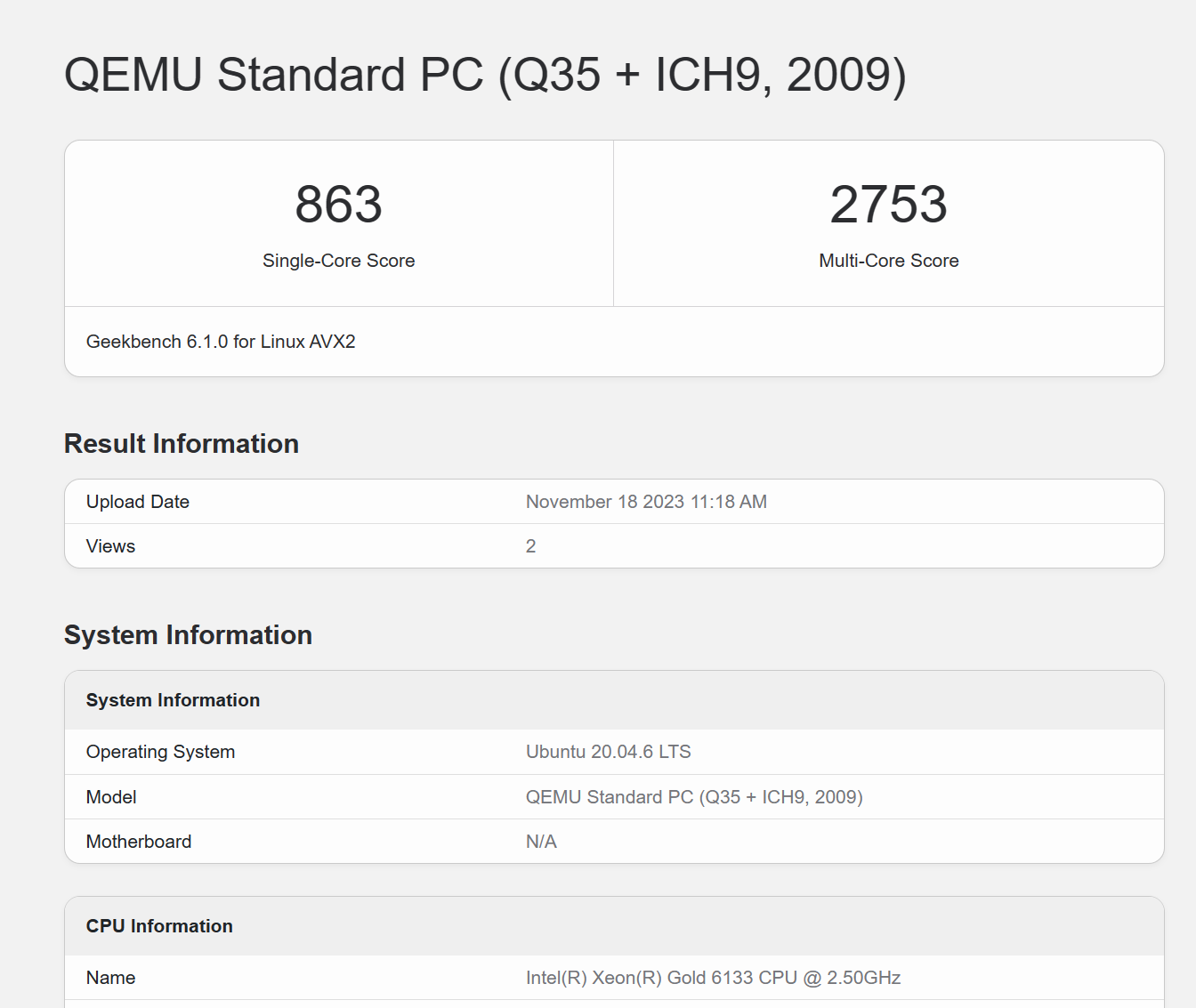The image size is (1196, 1008).
Task: Click the Multi-Core Score label
Action: pos(888,261)
